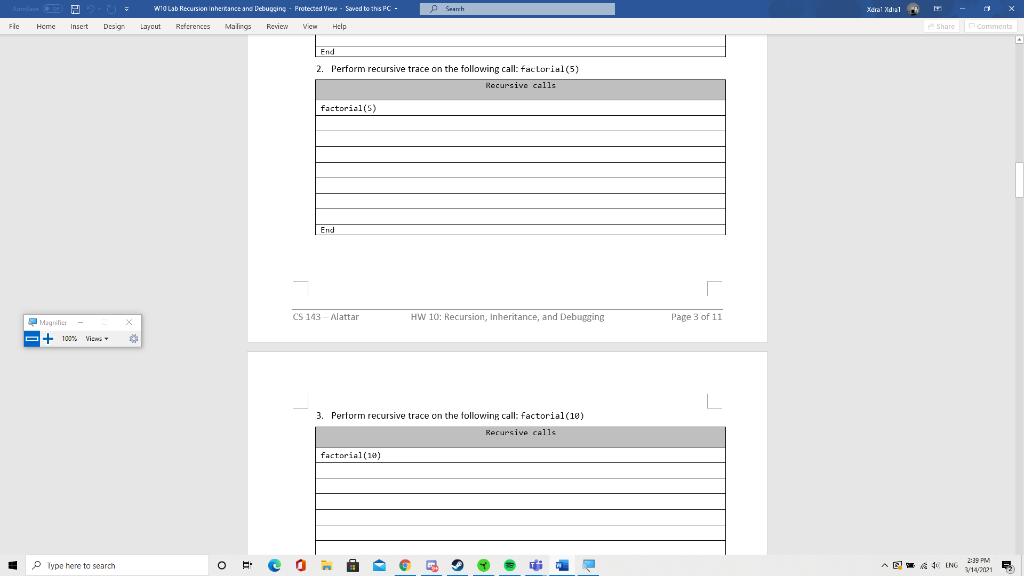Click the Undo icon

92,8
